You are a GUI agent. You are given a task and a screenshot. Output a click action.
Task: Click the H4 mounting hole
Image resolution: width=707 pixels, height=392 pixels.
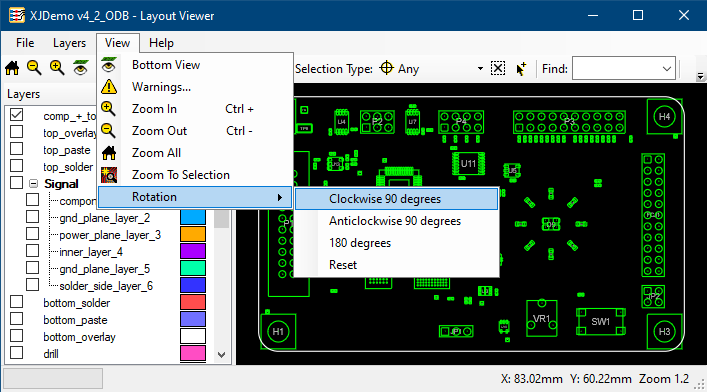pyautogui.click(x=664, y=117)
